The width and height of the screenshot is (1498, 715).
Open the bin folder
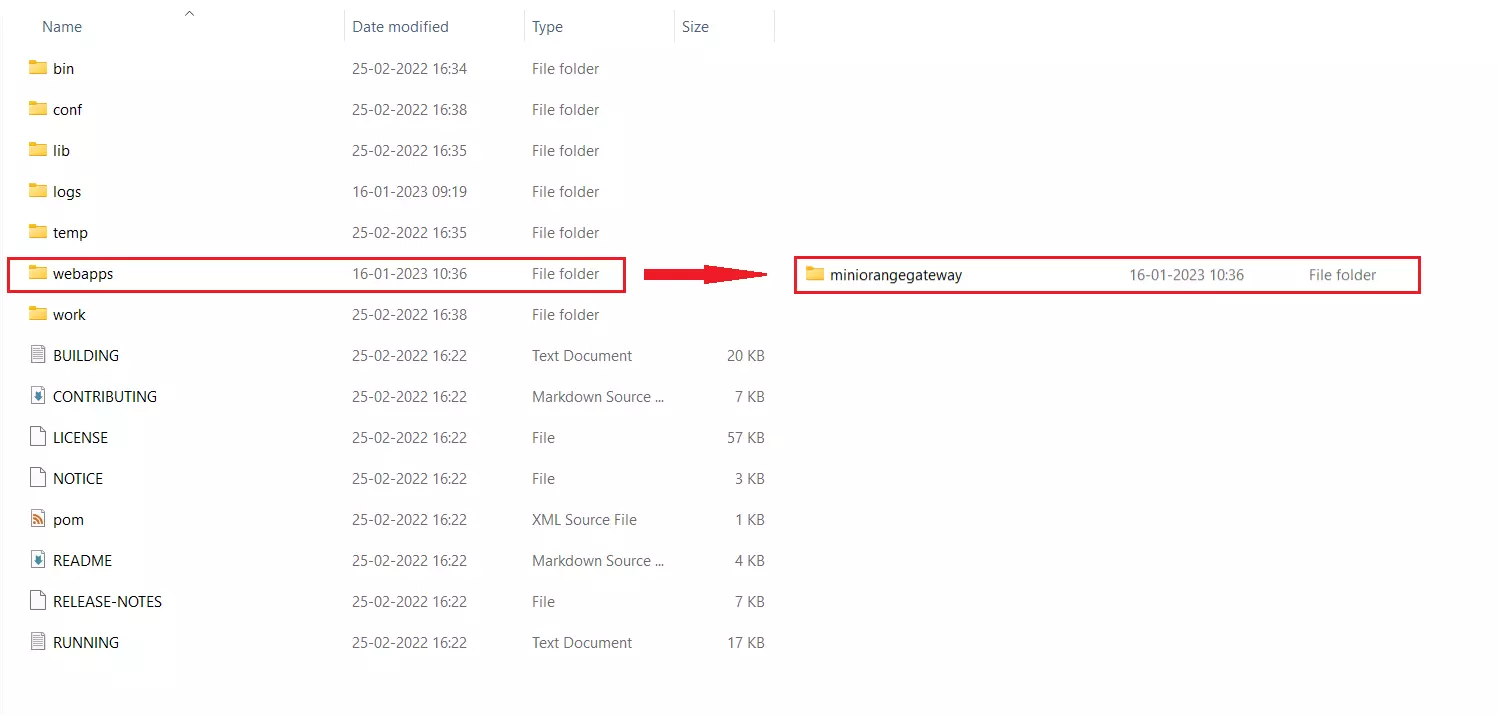click(63, 68)
